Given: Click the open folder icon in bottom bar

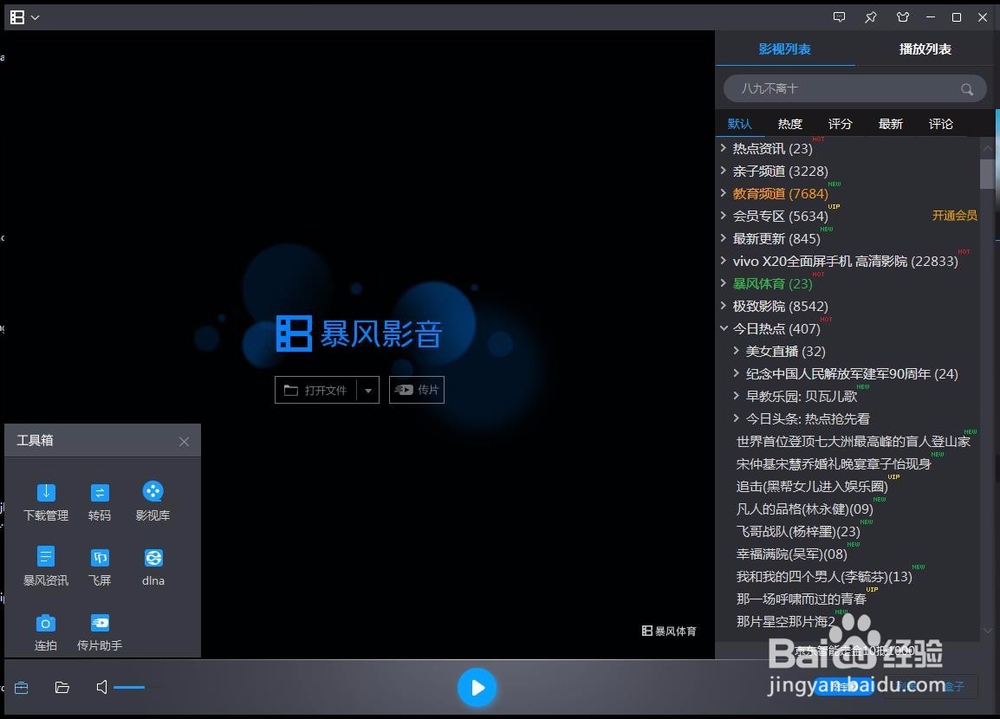Looking at the screenshot, I should point(62,687).
